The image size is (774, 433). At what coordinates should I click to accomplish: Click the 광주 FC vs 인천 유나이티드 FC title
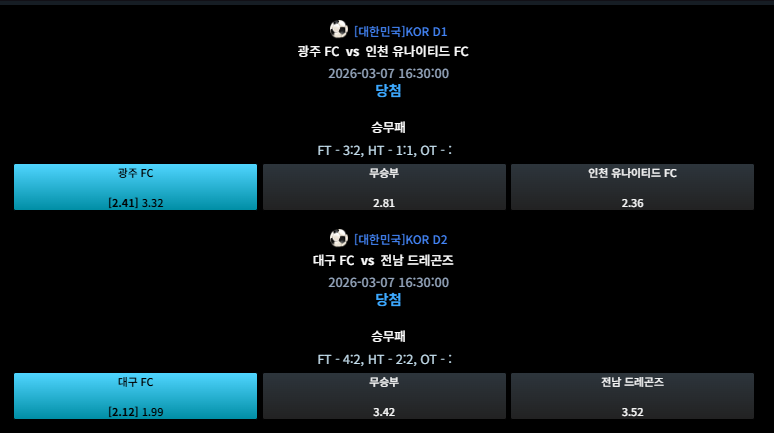383,51
